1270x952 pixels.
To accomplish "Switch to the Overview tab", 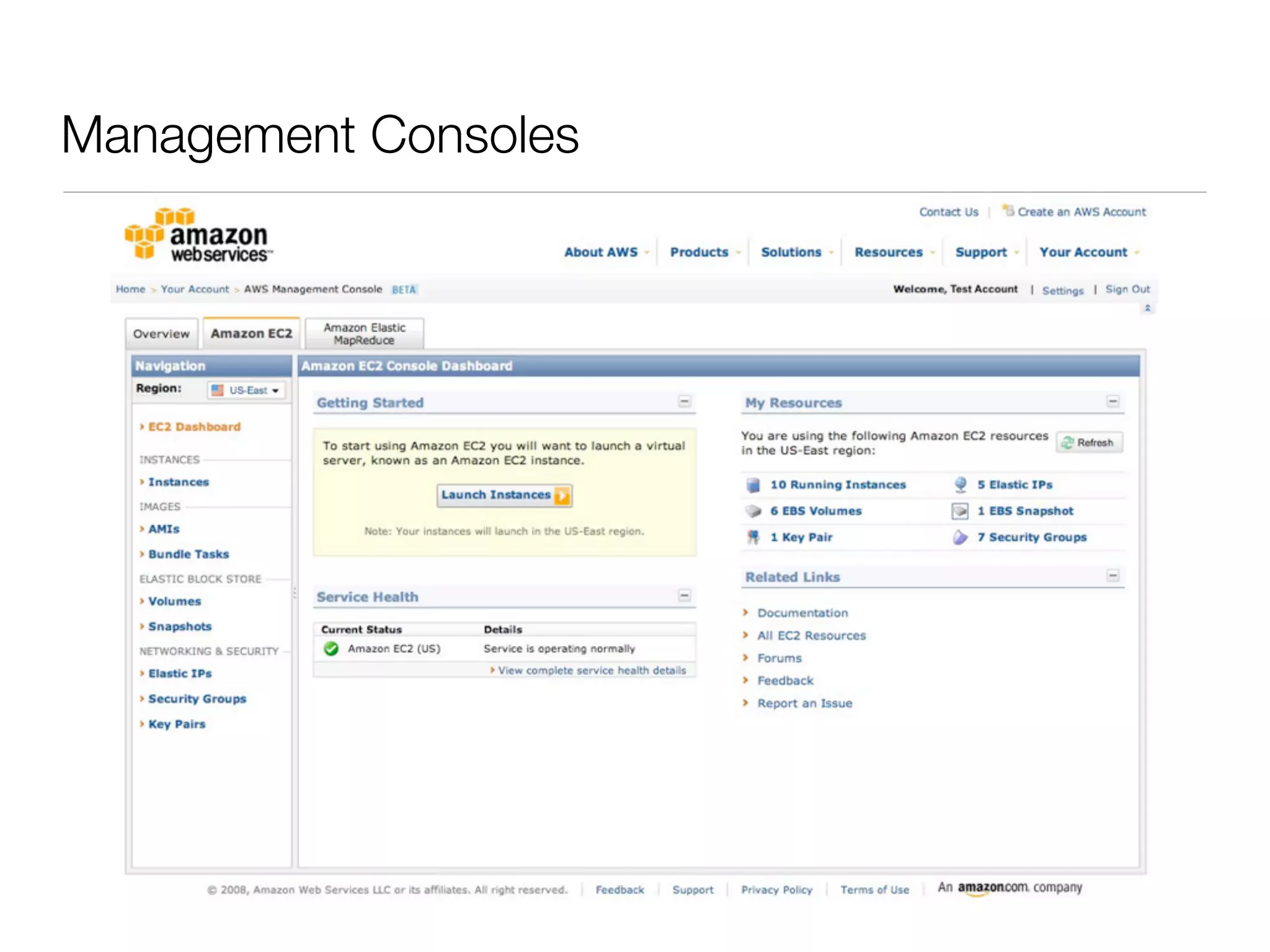I will coord(161,333).
